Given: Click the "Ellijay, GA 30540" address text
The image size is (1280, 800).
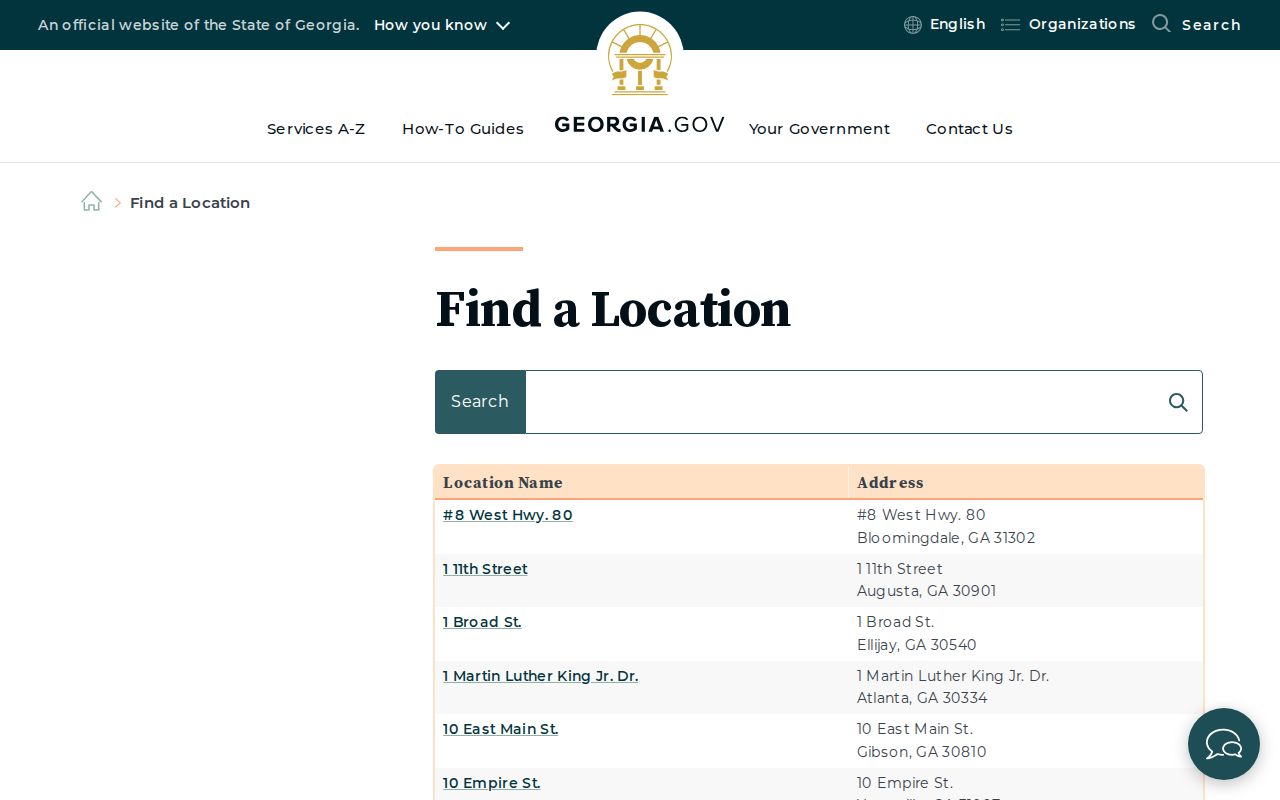Looking at the screenshot, I should point(916,645).
